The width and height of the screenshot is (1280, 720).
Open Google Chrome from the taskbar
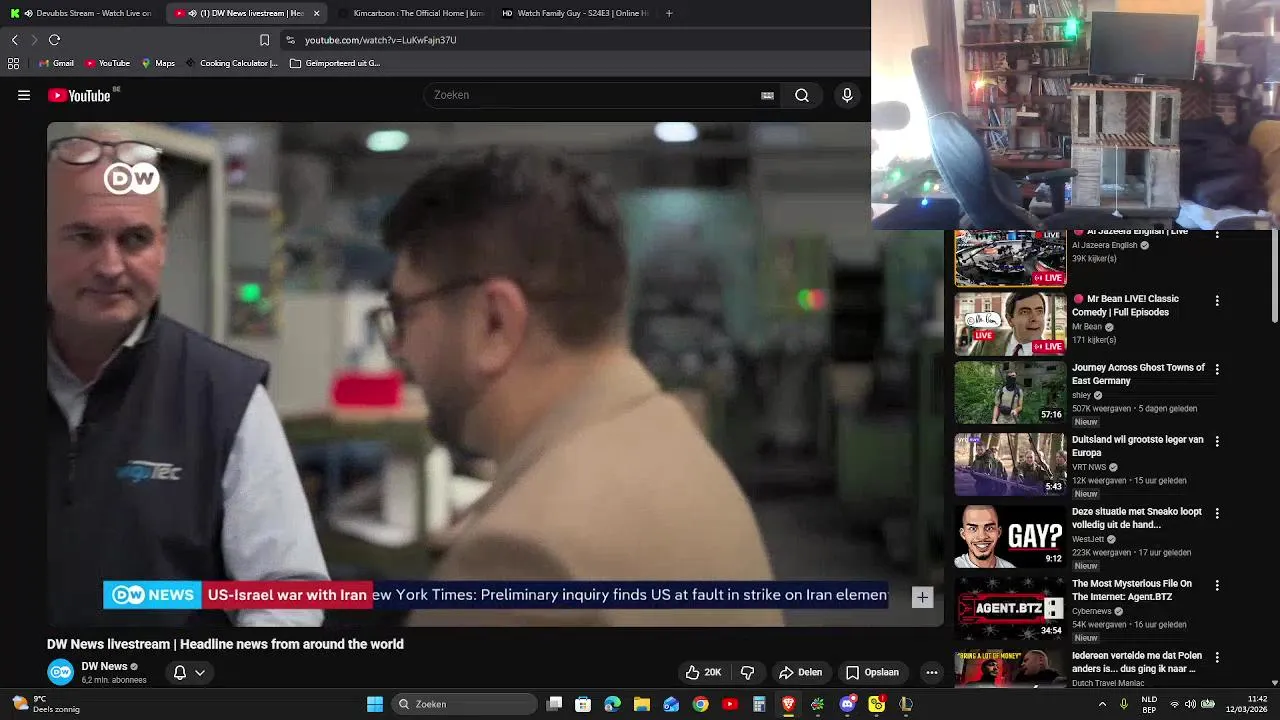click(x=701, y=704)
